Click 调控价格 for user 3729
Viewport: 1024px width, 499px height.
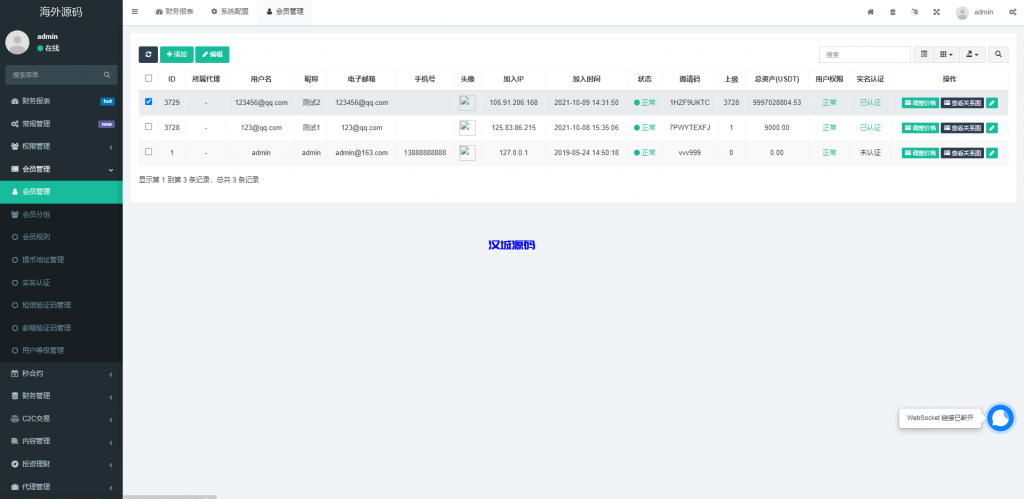point(920,103)
